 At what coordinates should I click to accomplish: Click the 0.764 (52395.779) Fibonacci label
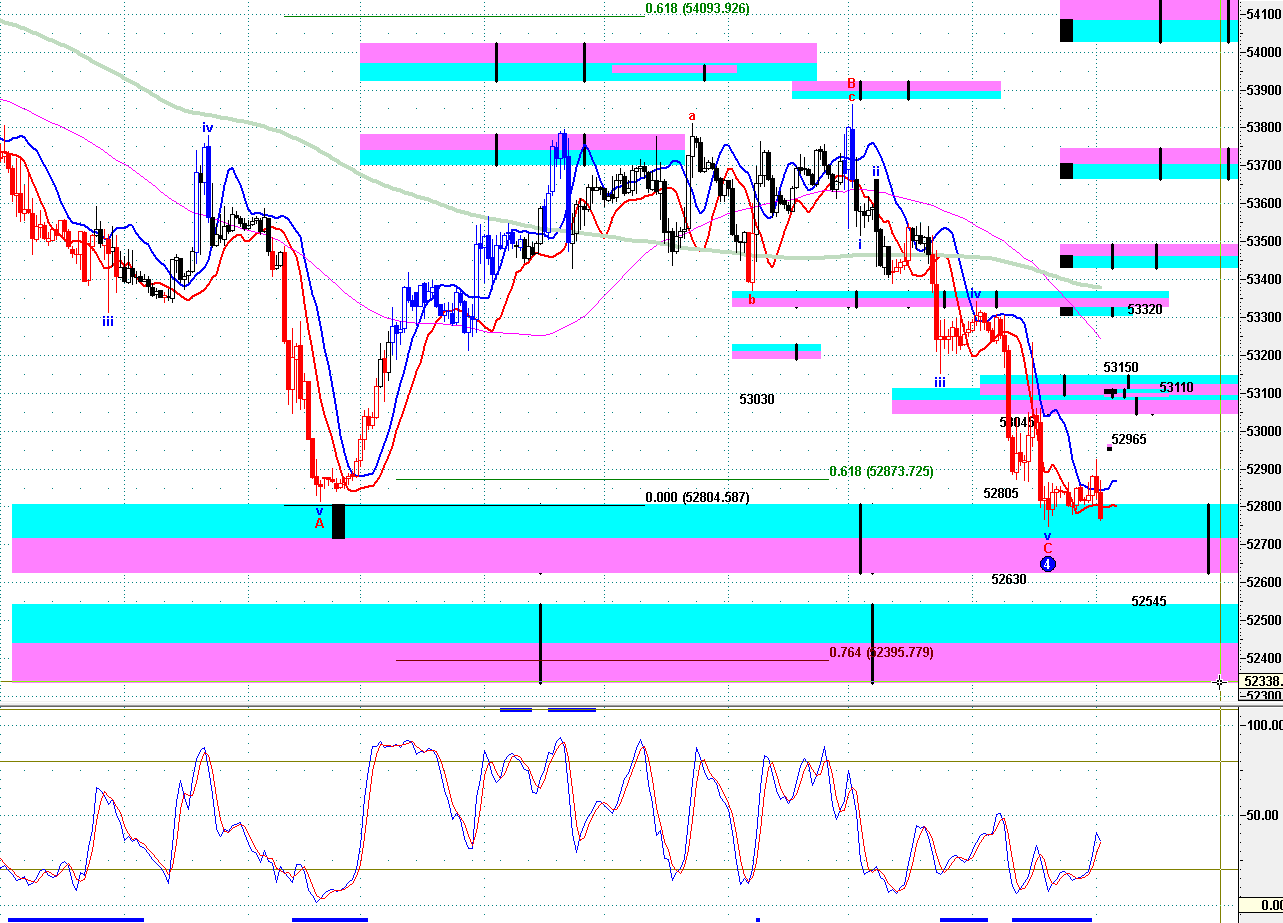click(x=881, y=653)
